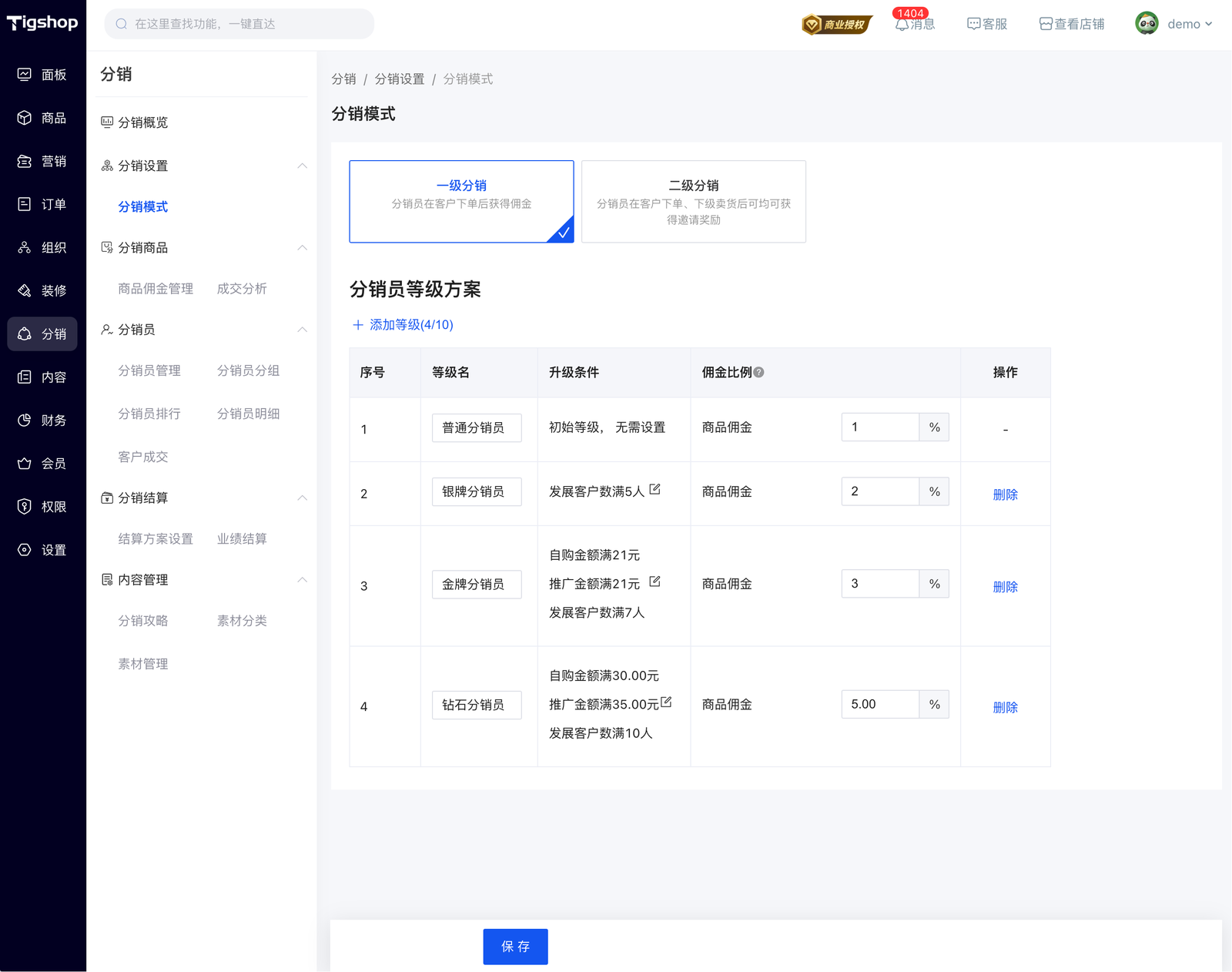Select the 营销 sidebar icon
The height and width of the screenshot is (972, 1232).
(44, 160)
